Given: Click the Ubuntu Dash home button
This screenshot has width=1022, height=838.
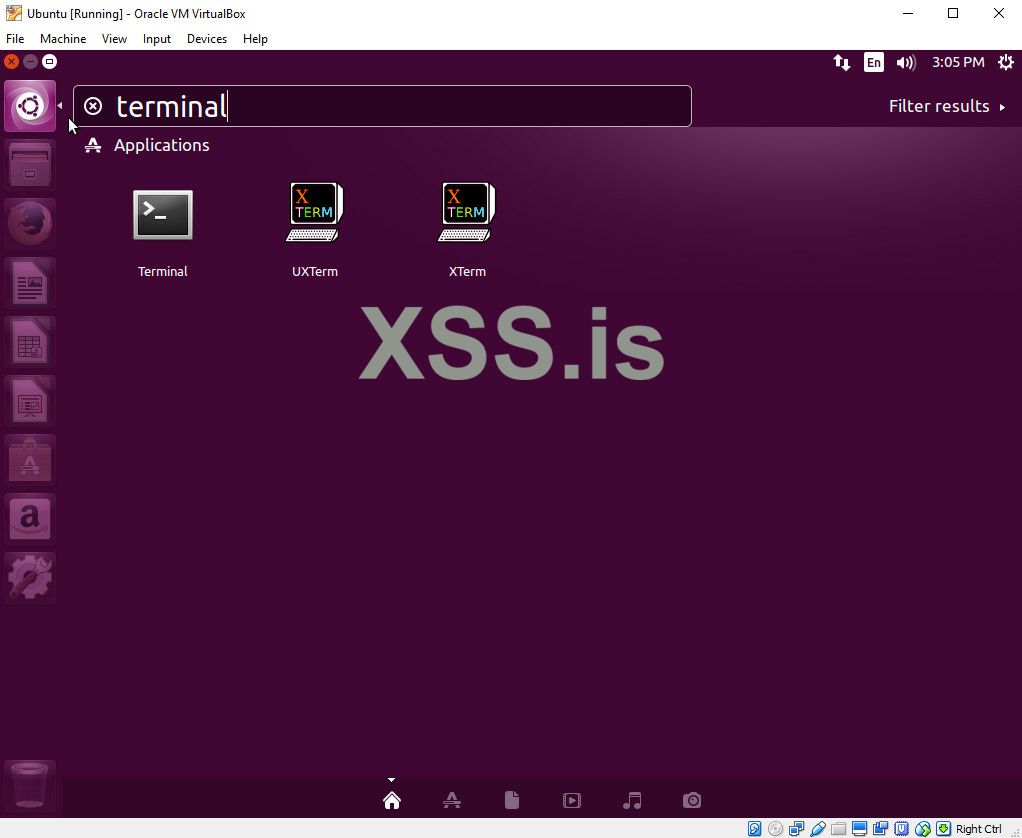Looking at the screenshot, I should click(x=30, y=106).
